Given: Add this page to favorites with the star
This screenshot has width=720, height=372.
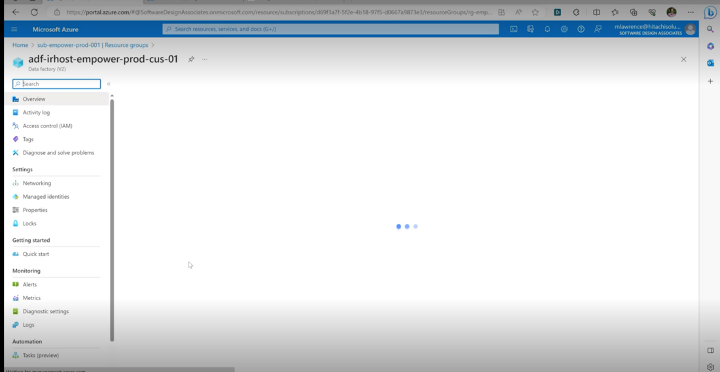Looking at the screenshot, I should click(535, 12).
